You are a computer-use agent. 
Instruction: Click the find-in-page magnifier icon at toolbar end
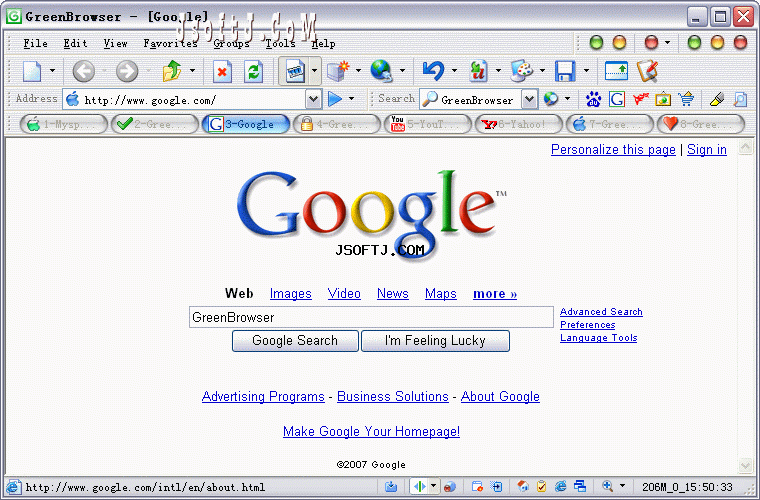[740, 99]
